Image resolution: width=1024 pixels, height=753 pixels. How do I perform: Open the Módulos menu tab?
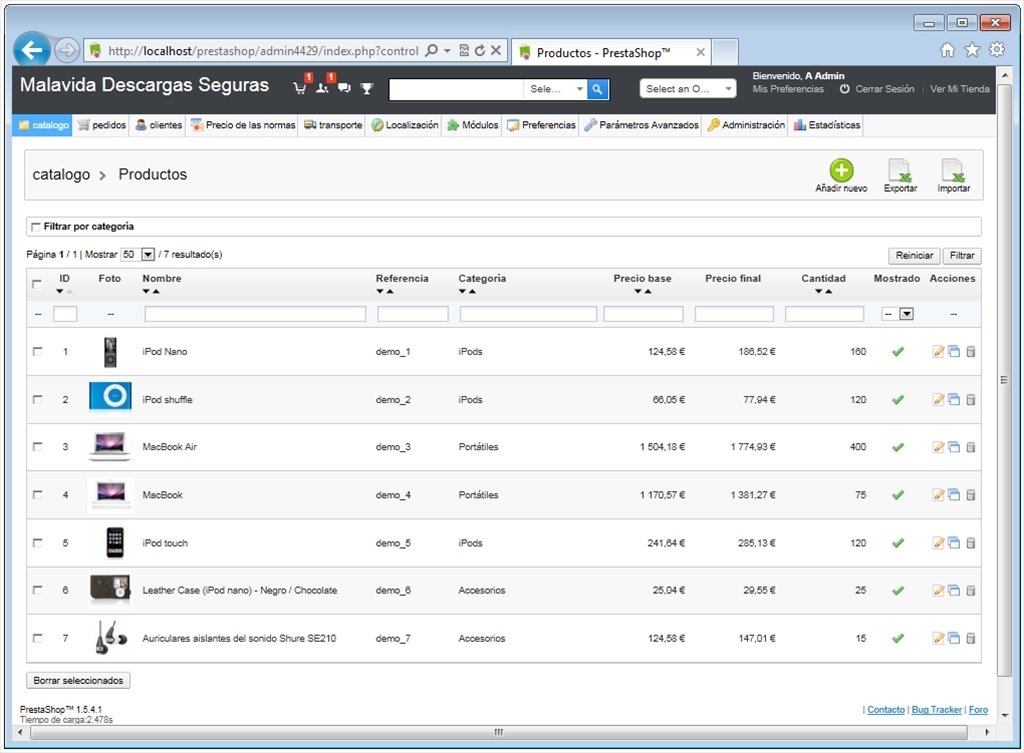pos(473,125)
